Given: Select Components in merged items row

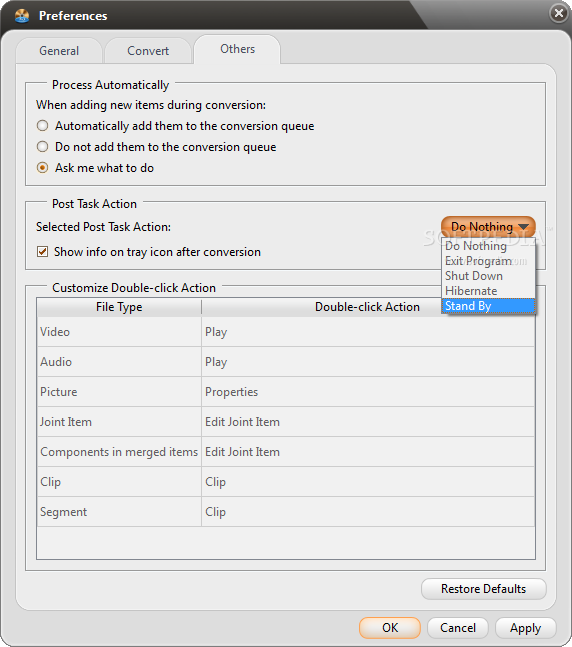Looking at the screenshot, I should (119, 452).
